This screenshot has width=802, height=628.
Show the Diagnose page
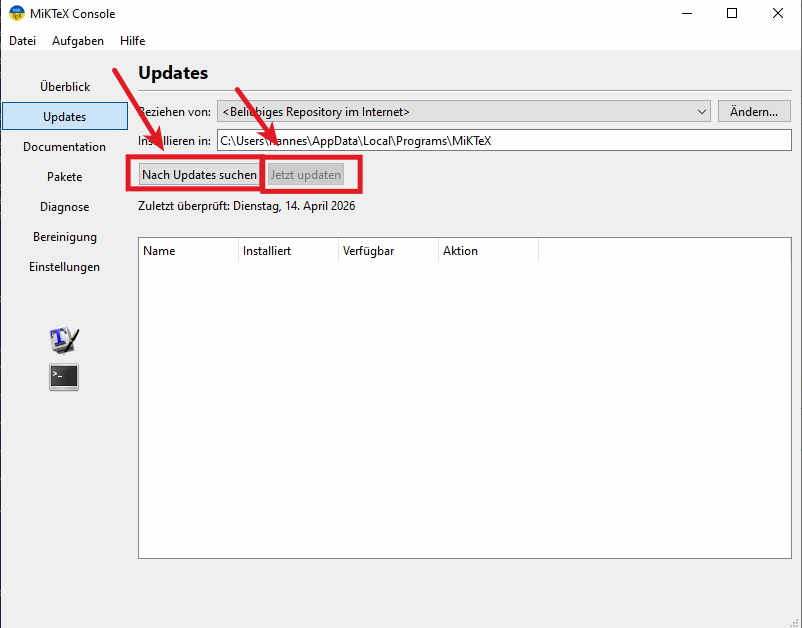tap(65, 207)
